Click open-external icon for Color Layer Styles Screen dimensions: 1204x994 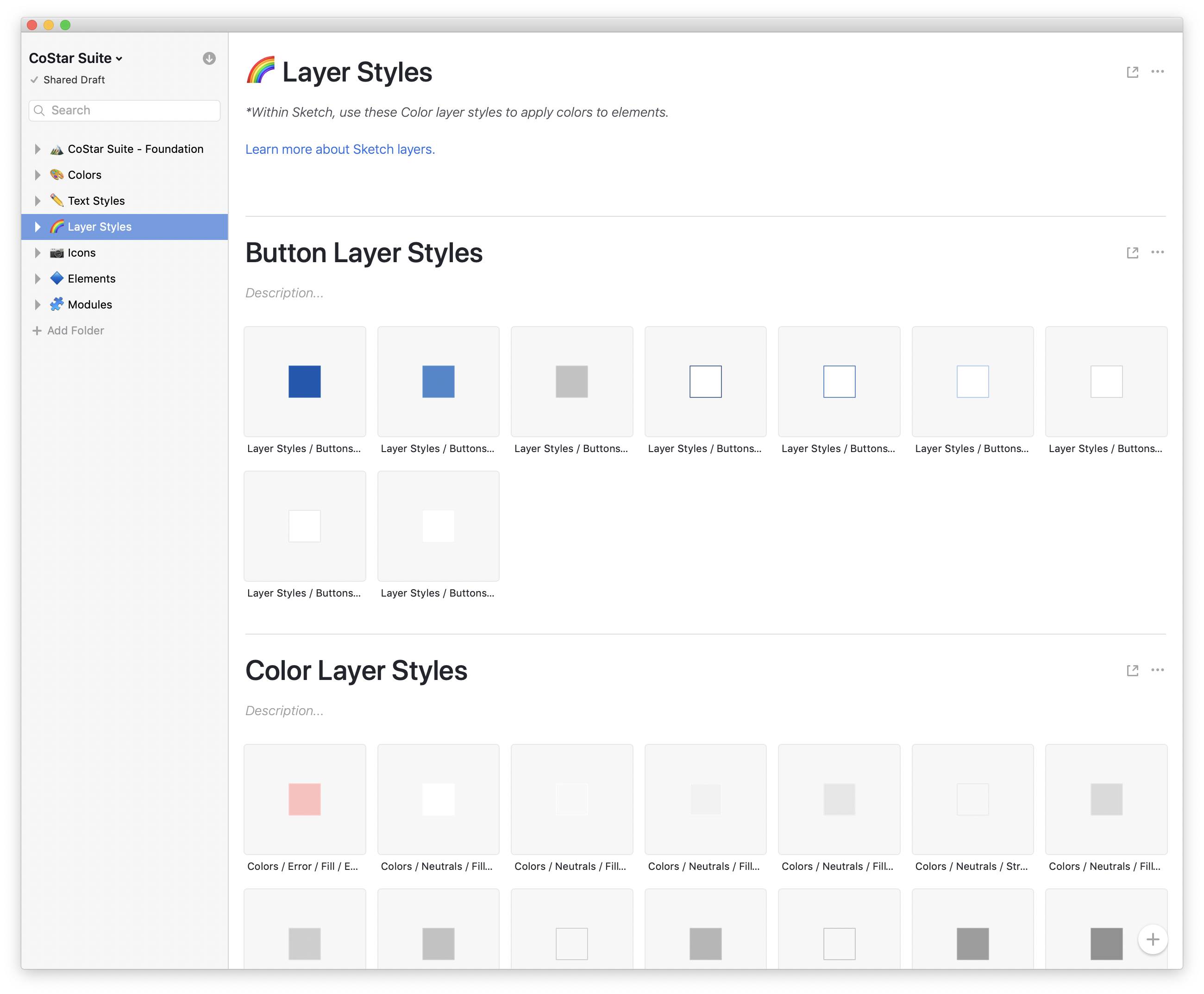point(1132,671)
